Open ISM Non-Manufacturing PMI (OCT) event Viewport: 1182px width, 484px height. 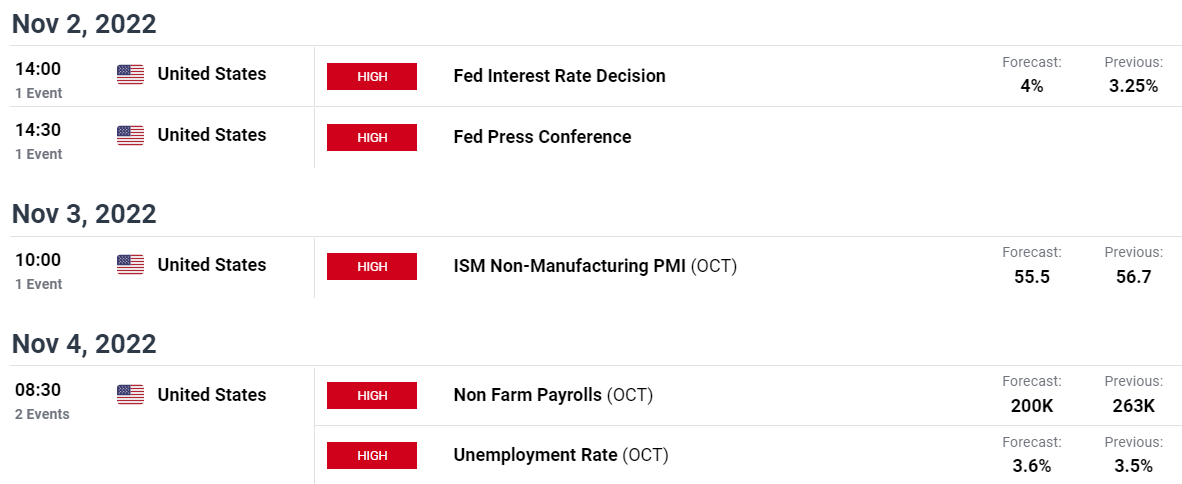[595, 266]
